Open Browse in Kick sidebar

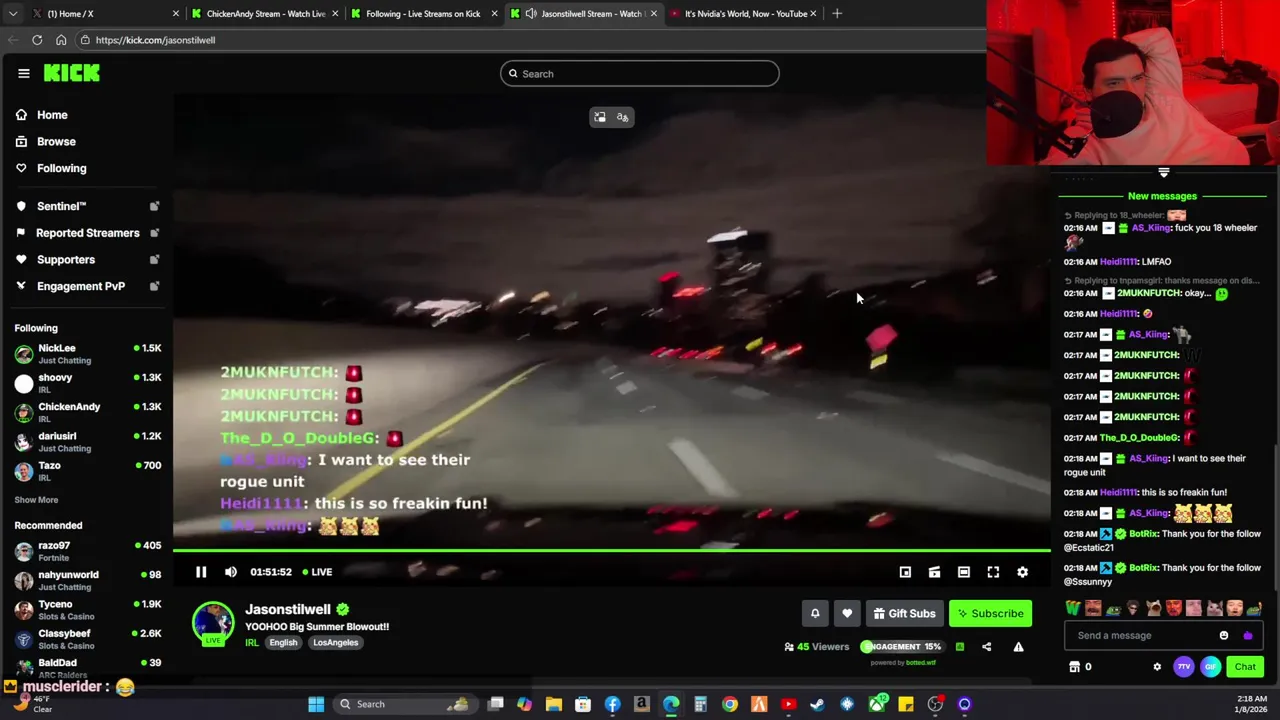coord(56,142)
